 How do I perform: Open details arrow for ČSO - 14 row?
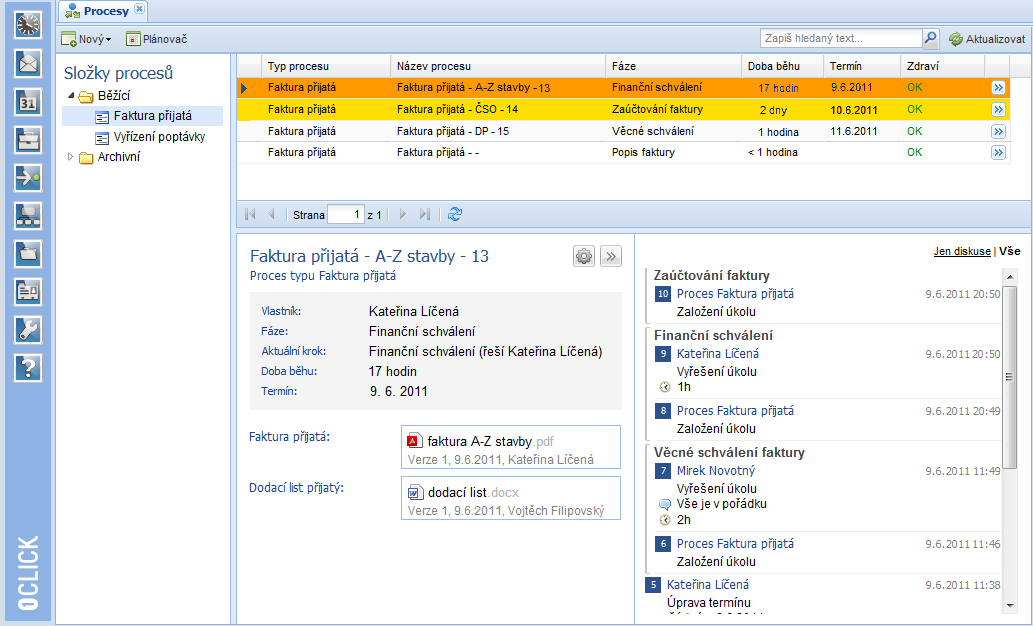coord(997,110)
